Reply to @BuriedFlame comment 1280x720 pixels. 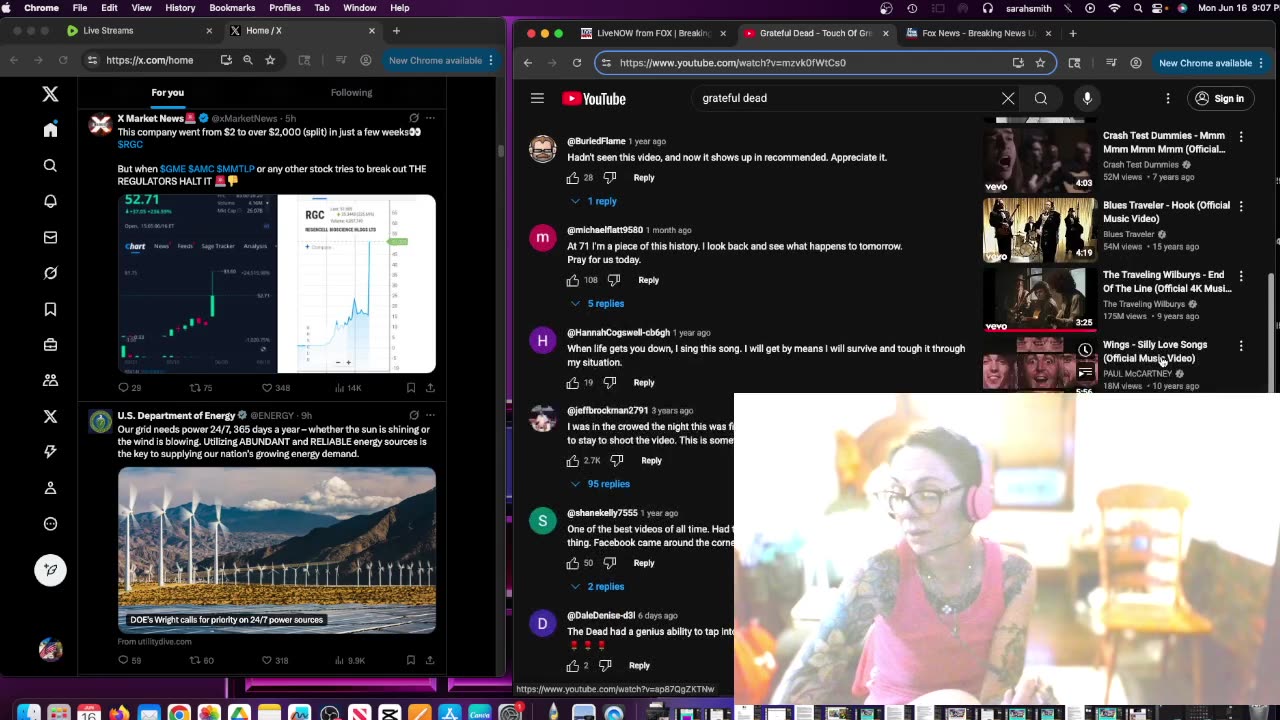(x=644, y=178)
